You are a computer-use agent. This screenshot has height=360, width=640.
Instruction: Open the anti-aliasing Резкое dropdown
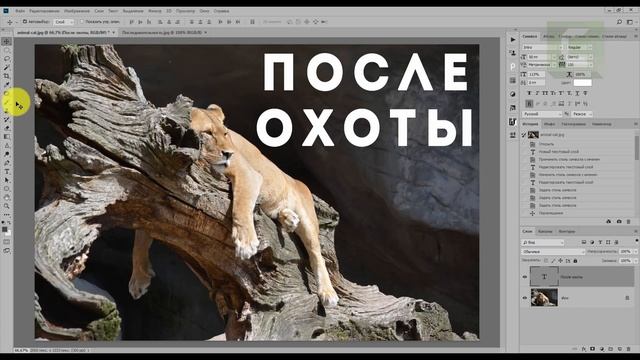pos(582,114)
